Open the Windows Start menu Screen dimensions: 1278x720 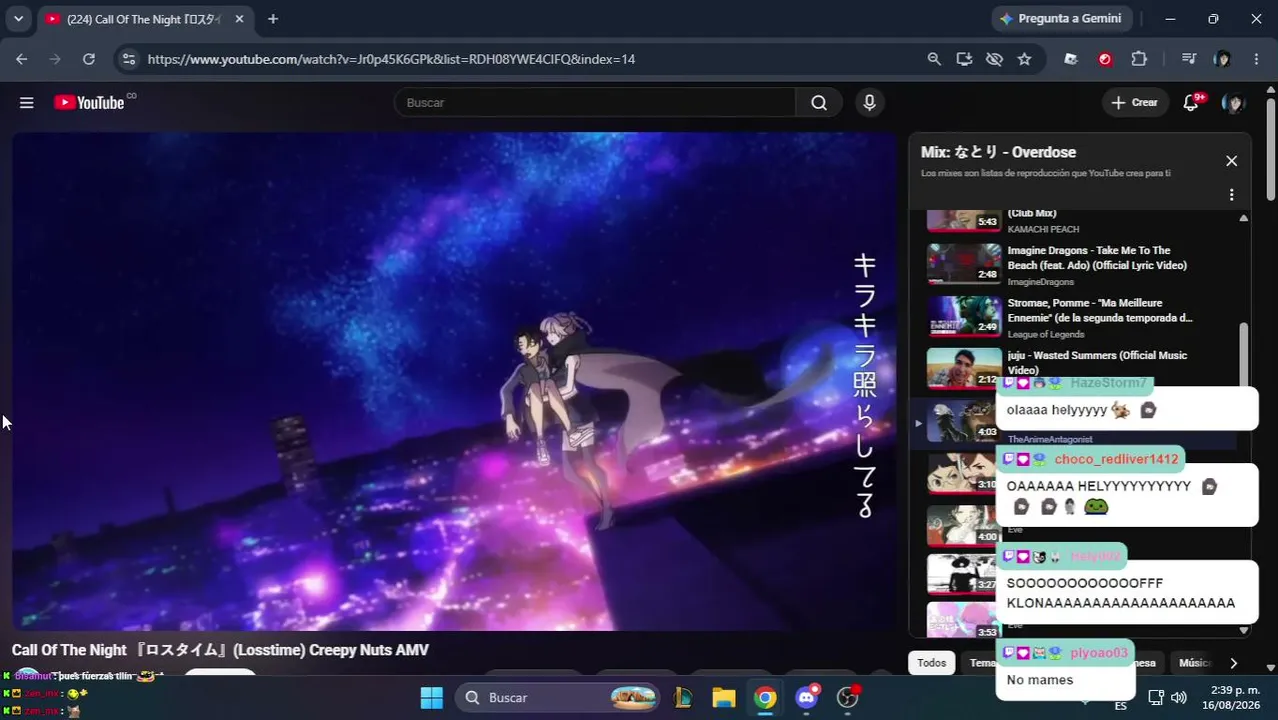pos(431,697)
